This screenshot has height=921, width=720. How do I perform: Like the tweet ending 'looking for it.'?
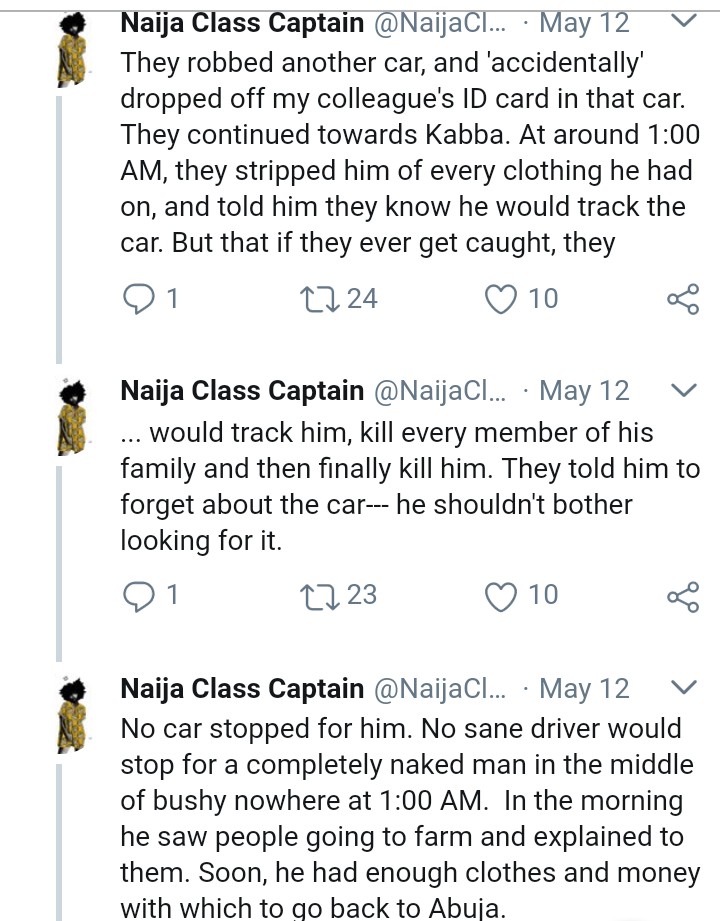pyautogui.click(x=500, y=596)
